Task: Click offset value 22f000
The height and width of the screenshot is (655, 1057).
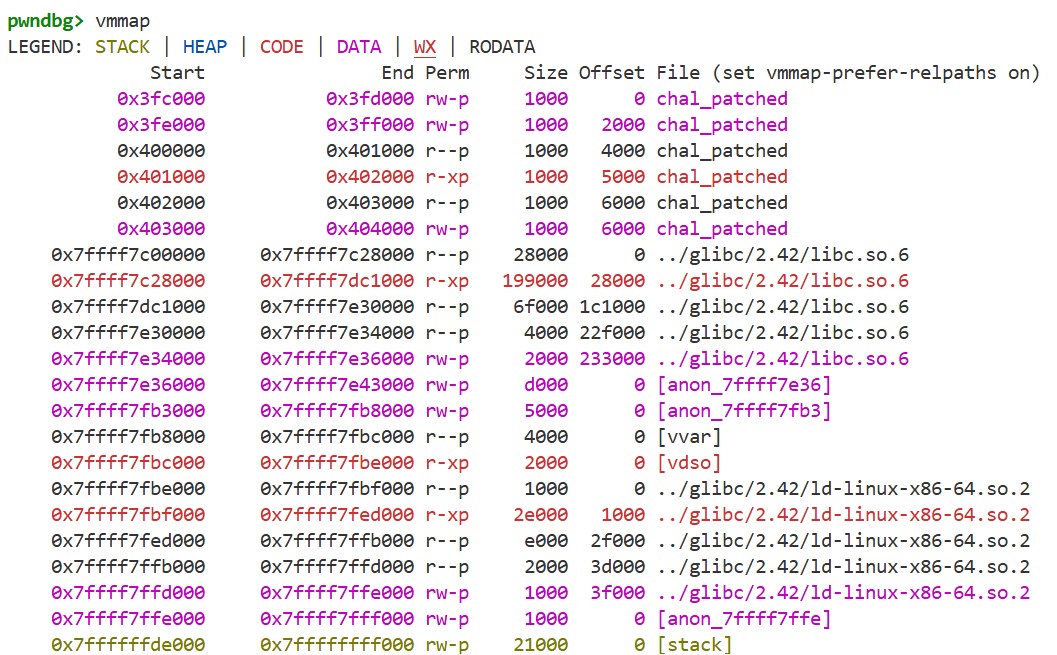Action: pyautogui.click(x=612, y=333)
